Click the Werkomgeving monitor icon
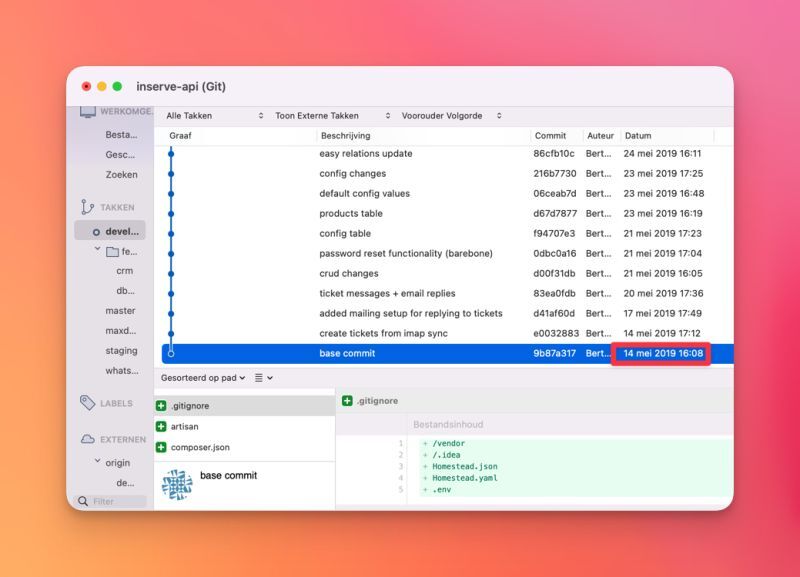The width and height of the screenshot is (800, 577). pos(87,112)
